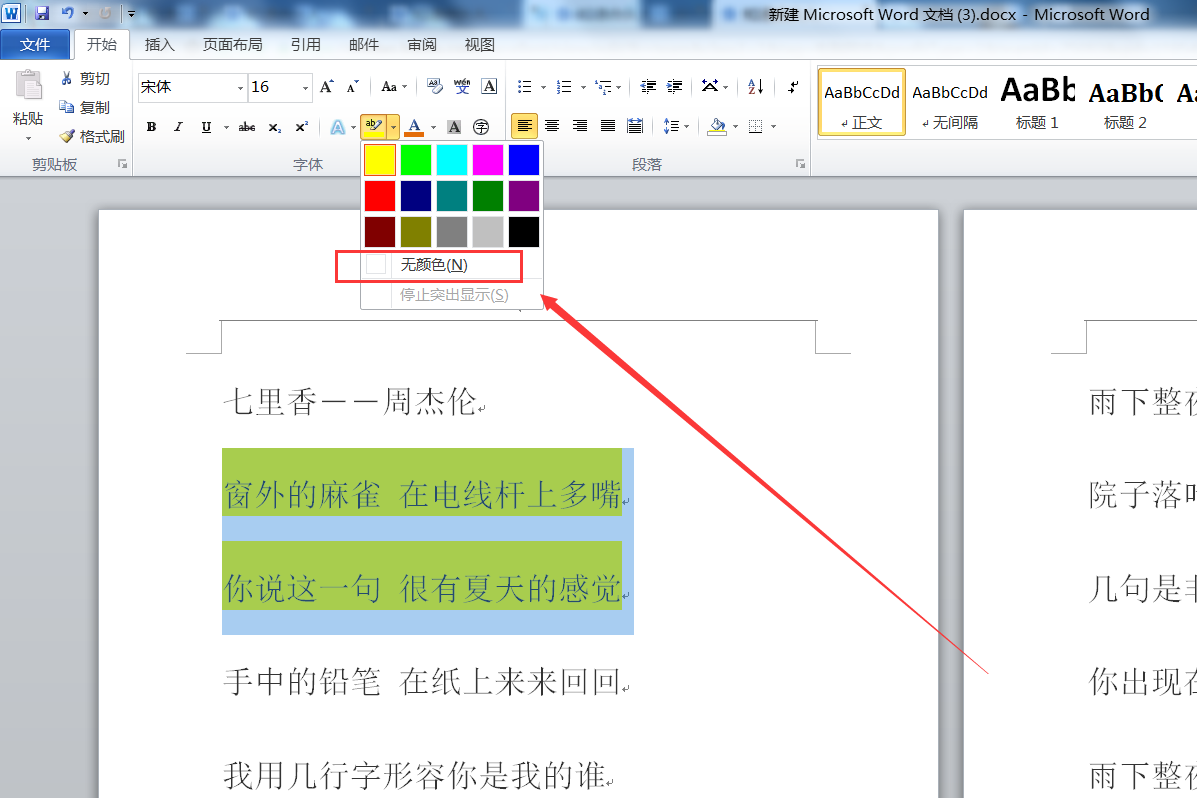The width and height of the screenshot is (1197, 798).
Task: Apply the Heading 2 (标题 2) style
Action: pyautogui.click(x=1125, y=102)
